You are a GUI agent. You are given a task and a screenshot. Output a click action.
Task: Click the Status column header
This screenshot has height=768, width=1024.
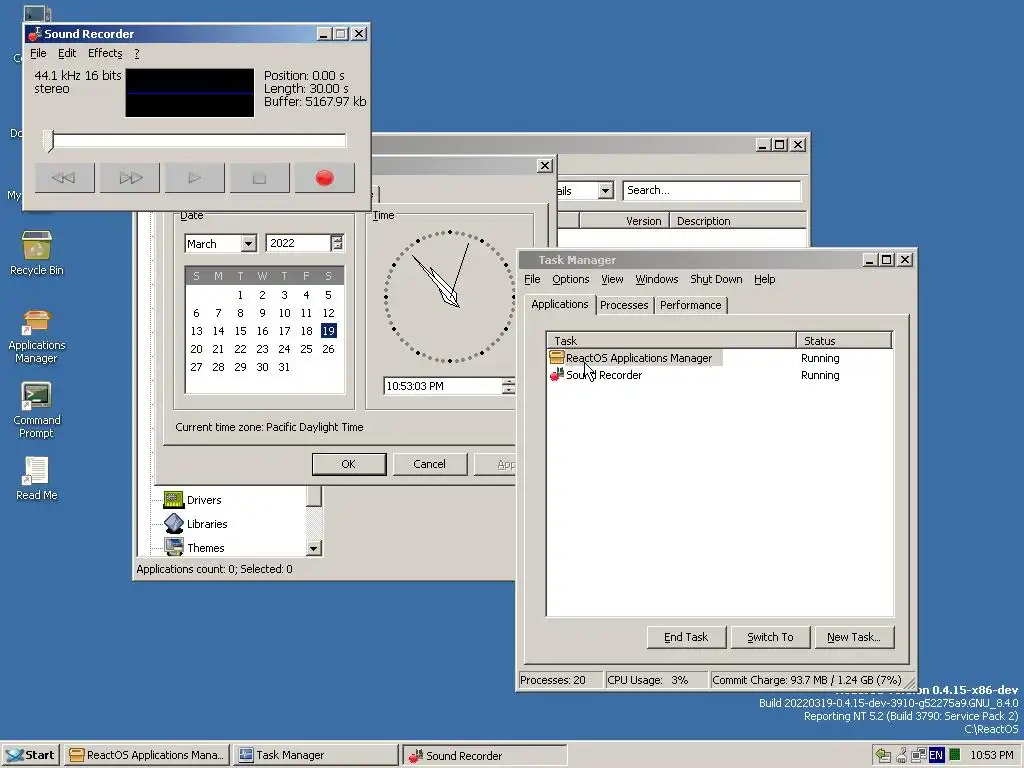coord(844,340)
